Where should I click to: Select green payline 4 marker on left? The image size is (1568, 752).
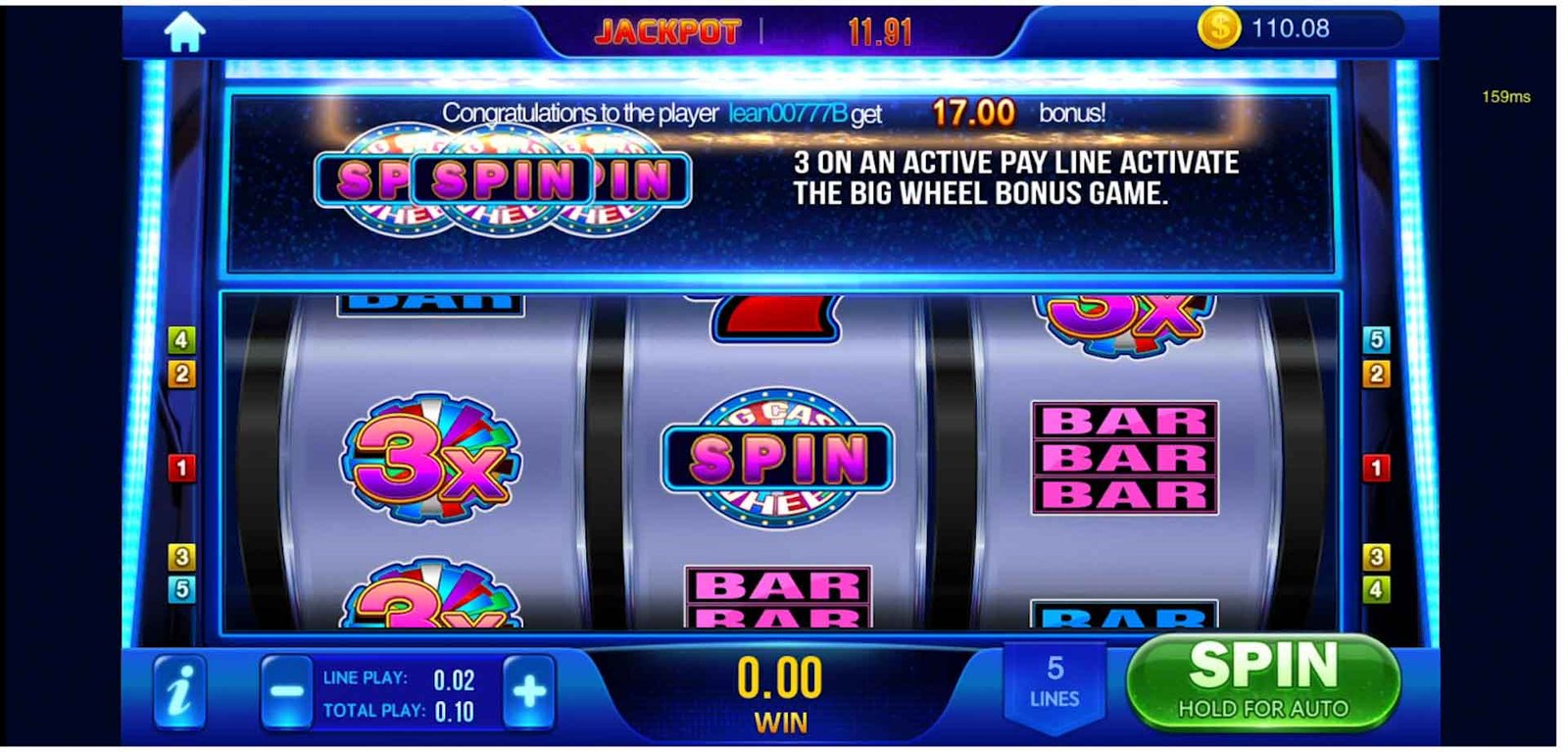pos(181,340)
